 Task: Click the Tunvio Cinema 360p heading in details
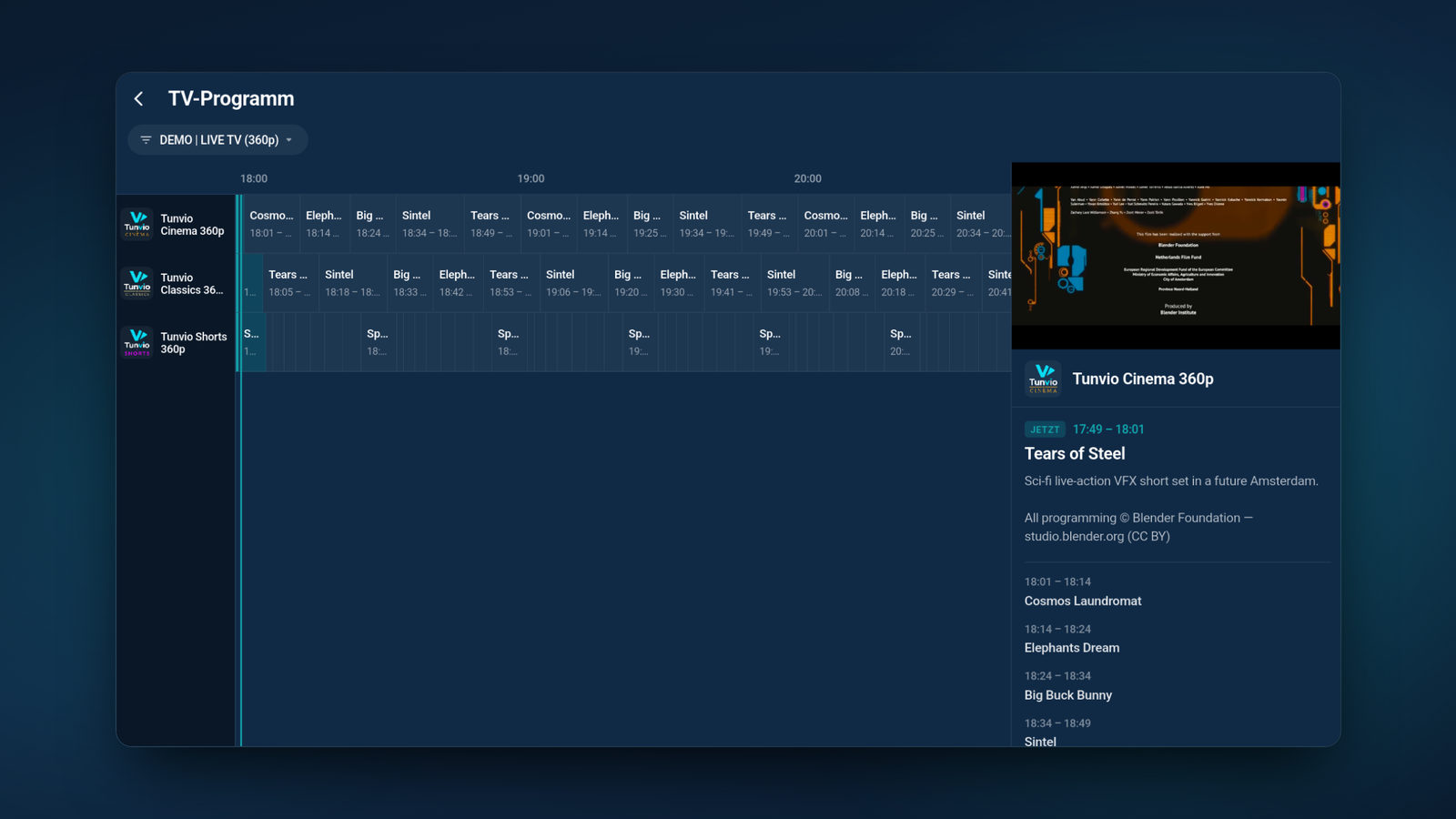pos(1143,379)
